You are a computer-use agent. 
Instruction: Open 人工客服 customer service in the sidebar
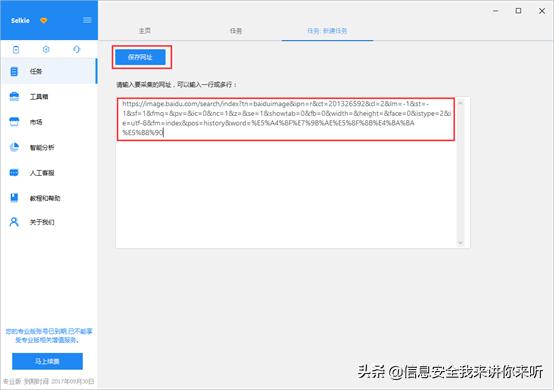pos(49,173)
